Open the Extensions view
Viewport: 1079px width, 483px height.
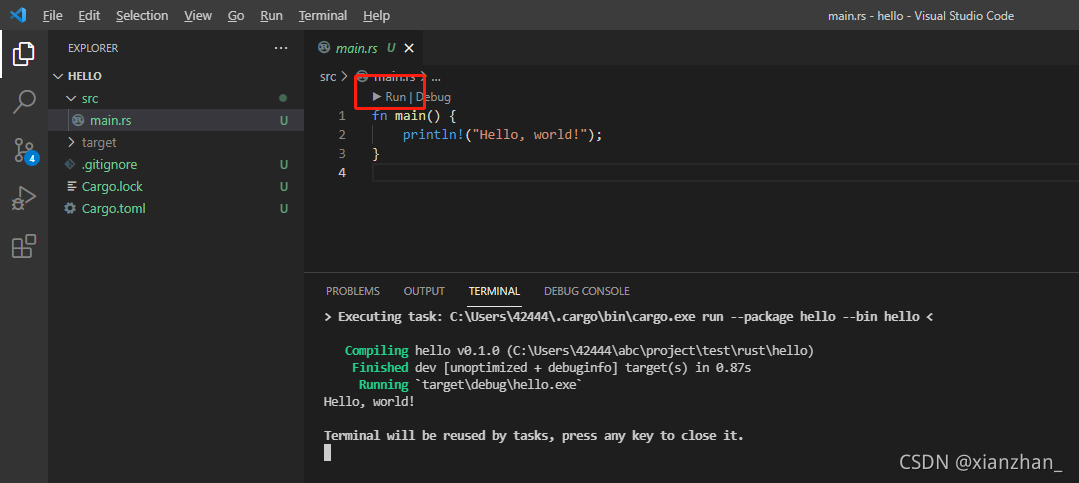(x=23, y=246)
